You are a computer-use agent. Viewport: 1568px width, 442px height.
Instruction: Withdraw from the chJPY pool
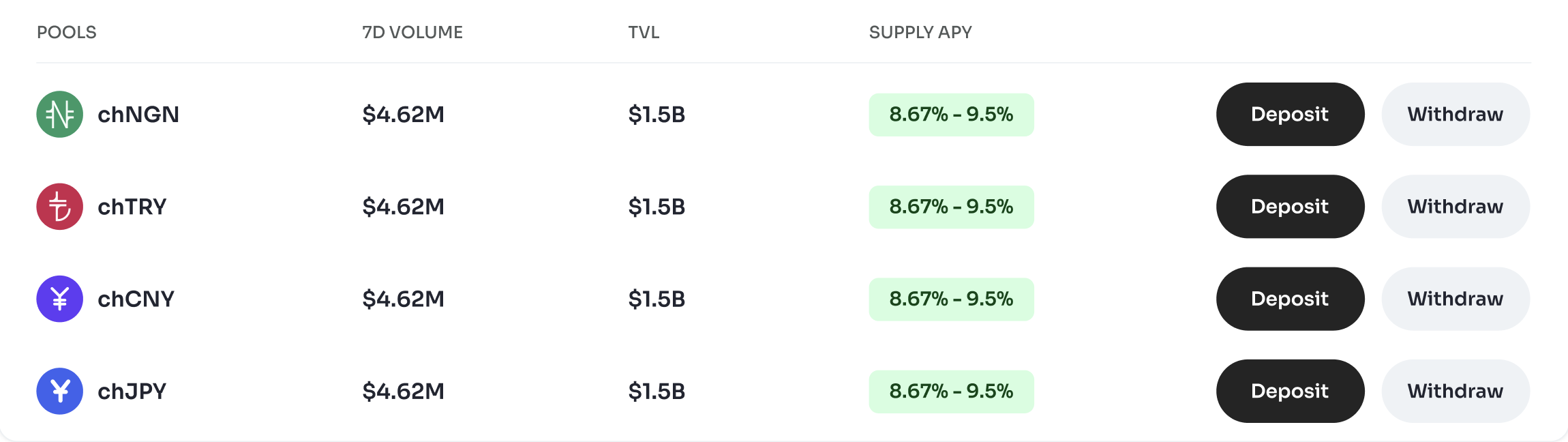[x=1456, y=391]
